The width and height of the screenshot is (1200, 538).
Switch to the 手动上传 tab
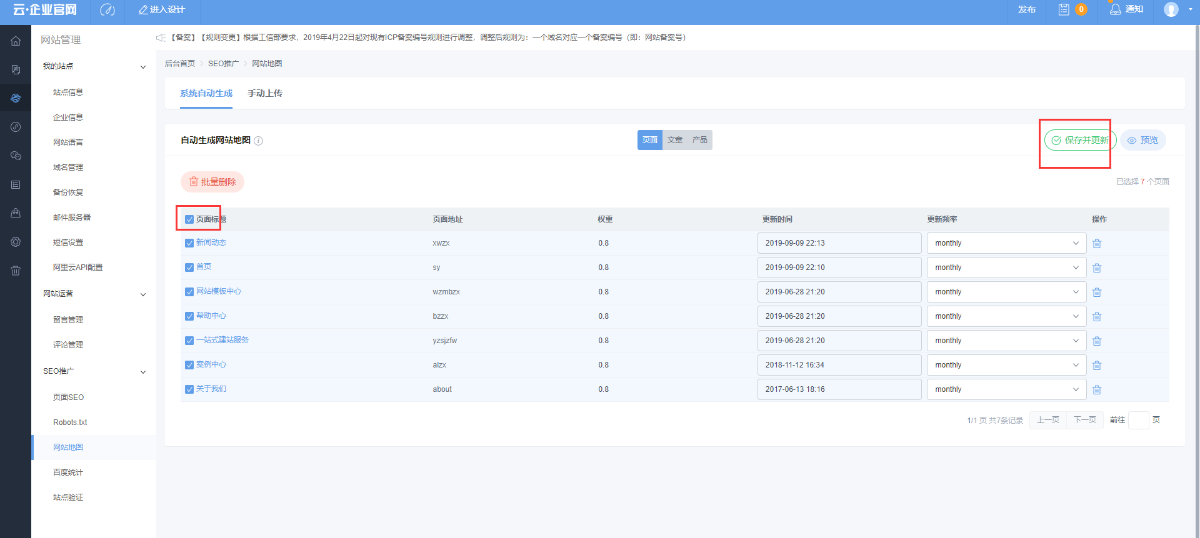(x=265, y=93)
